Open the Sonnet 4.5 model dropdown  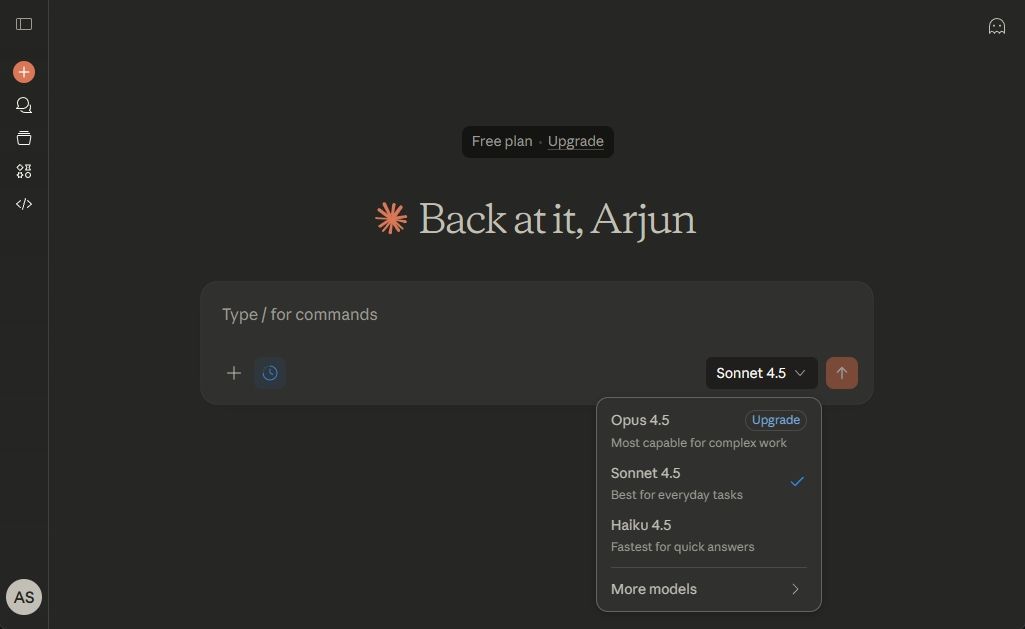[x=760, y=372]
